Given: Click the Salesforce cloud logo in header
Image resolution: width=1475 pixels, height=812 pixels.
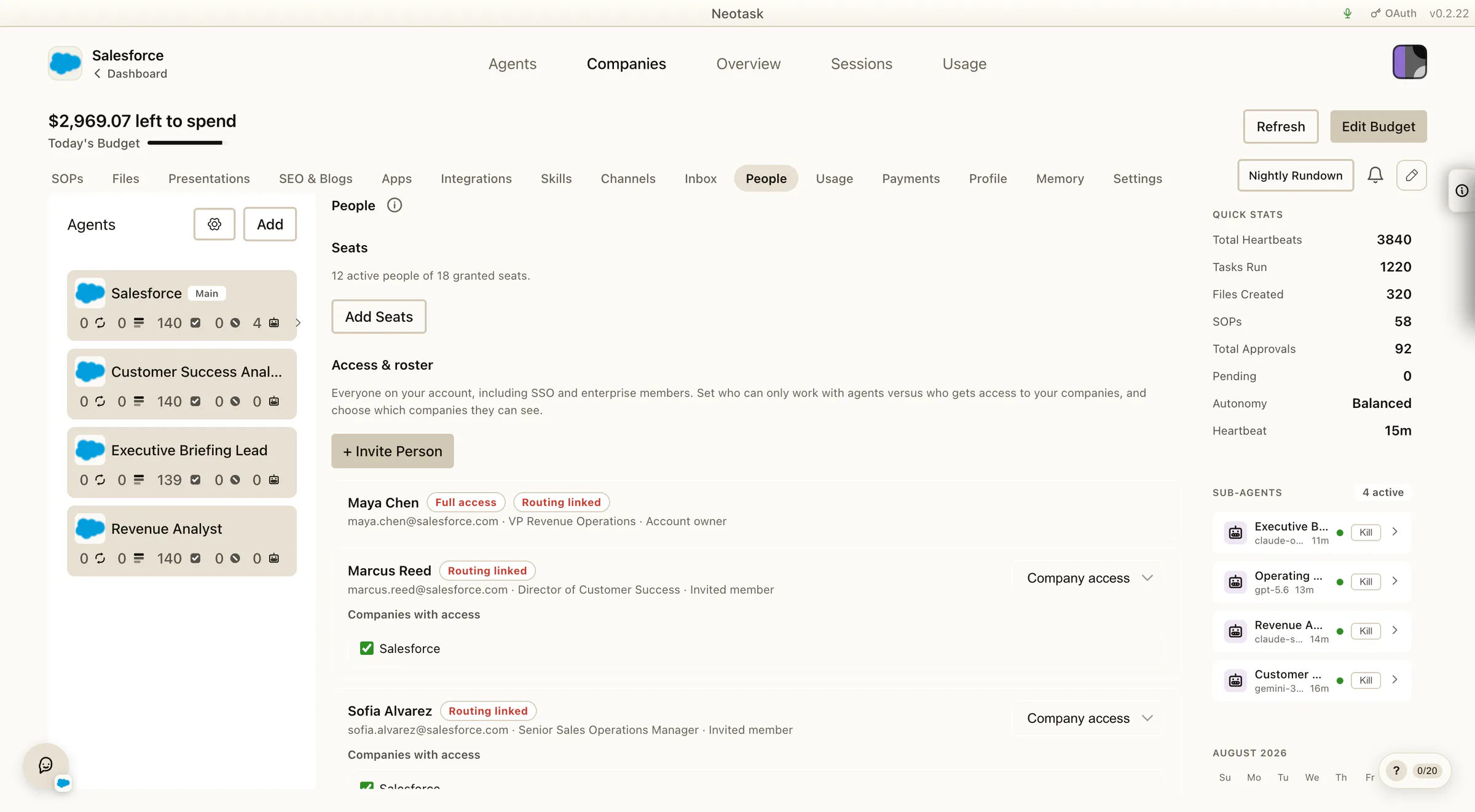Looking at the screenshot, I should 65,63.
